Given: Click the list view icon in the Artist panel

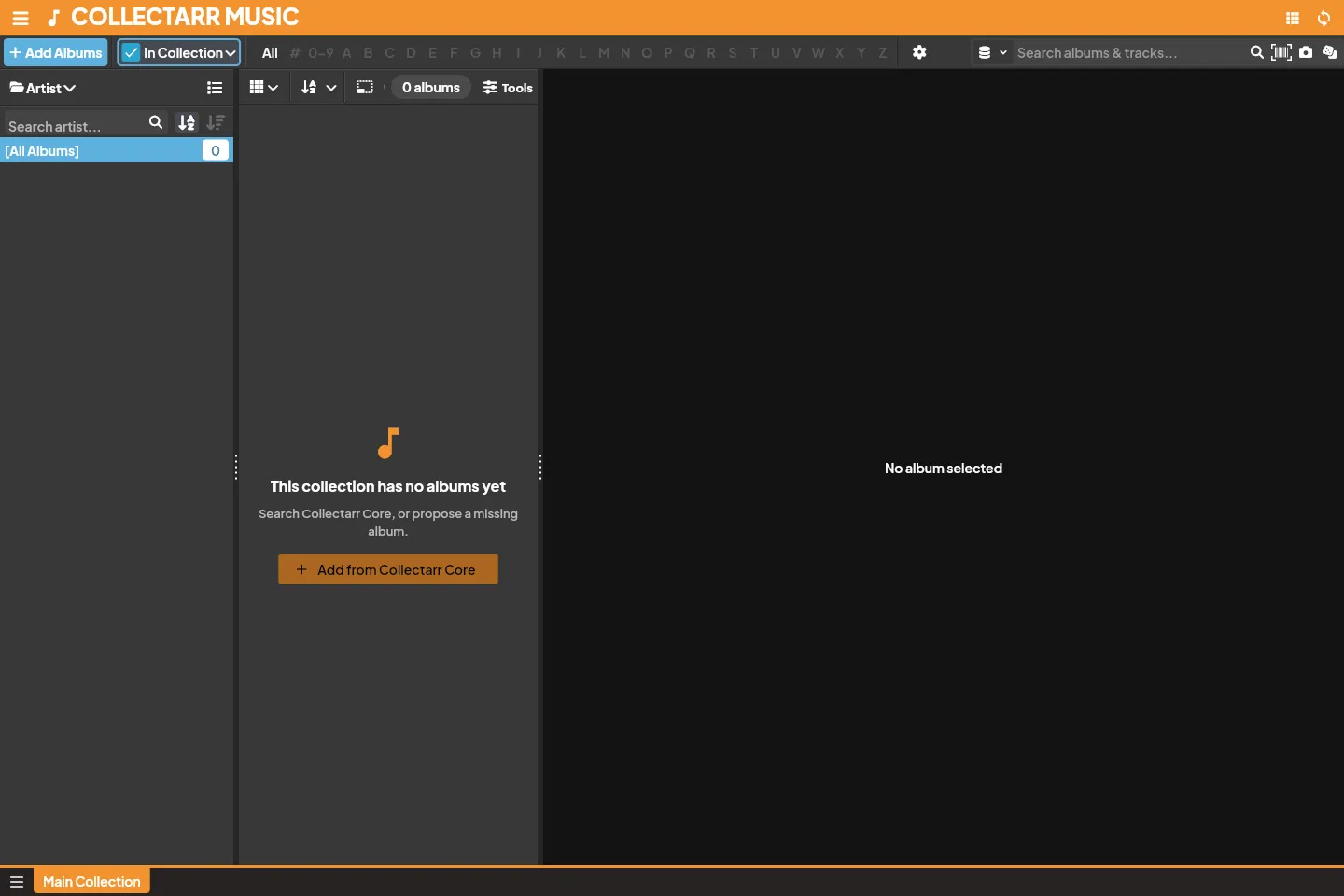Looking at the screenshot, I should point(215,88).
